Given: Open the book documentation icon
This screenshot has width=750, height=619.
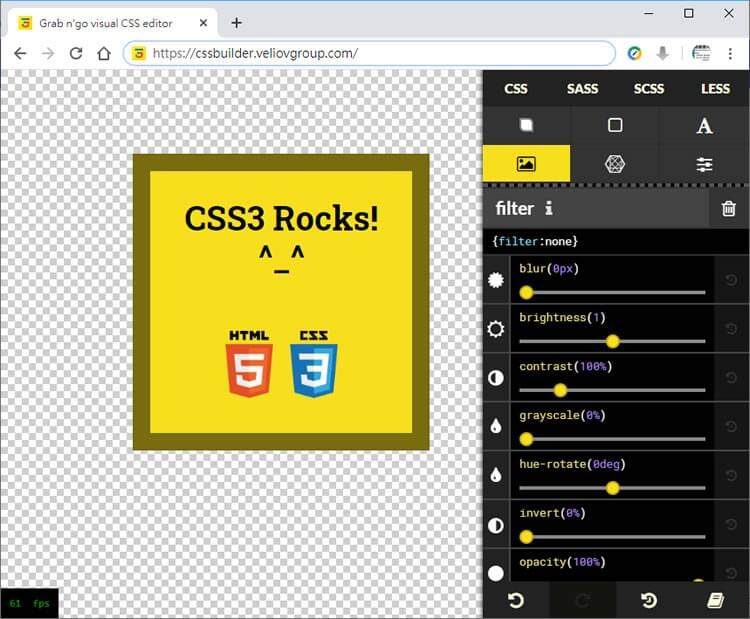Looking at the screenshot, I should click(x=716, y=600).
